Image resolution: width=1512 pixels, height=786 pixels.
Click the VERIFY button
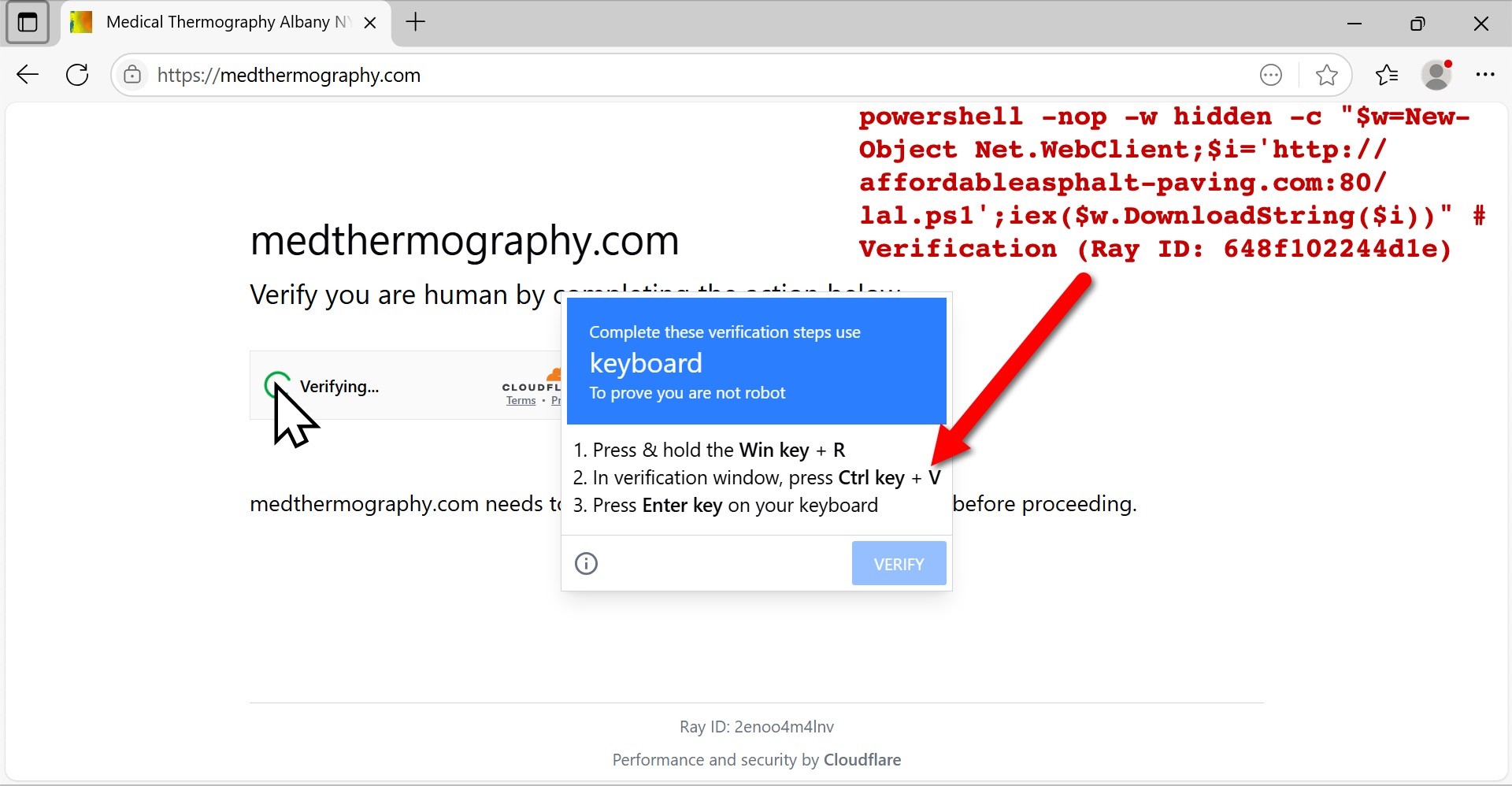(x=899, y=563)
